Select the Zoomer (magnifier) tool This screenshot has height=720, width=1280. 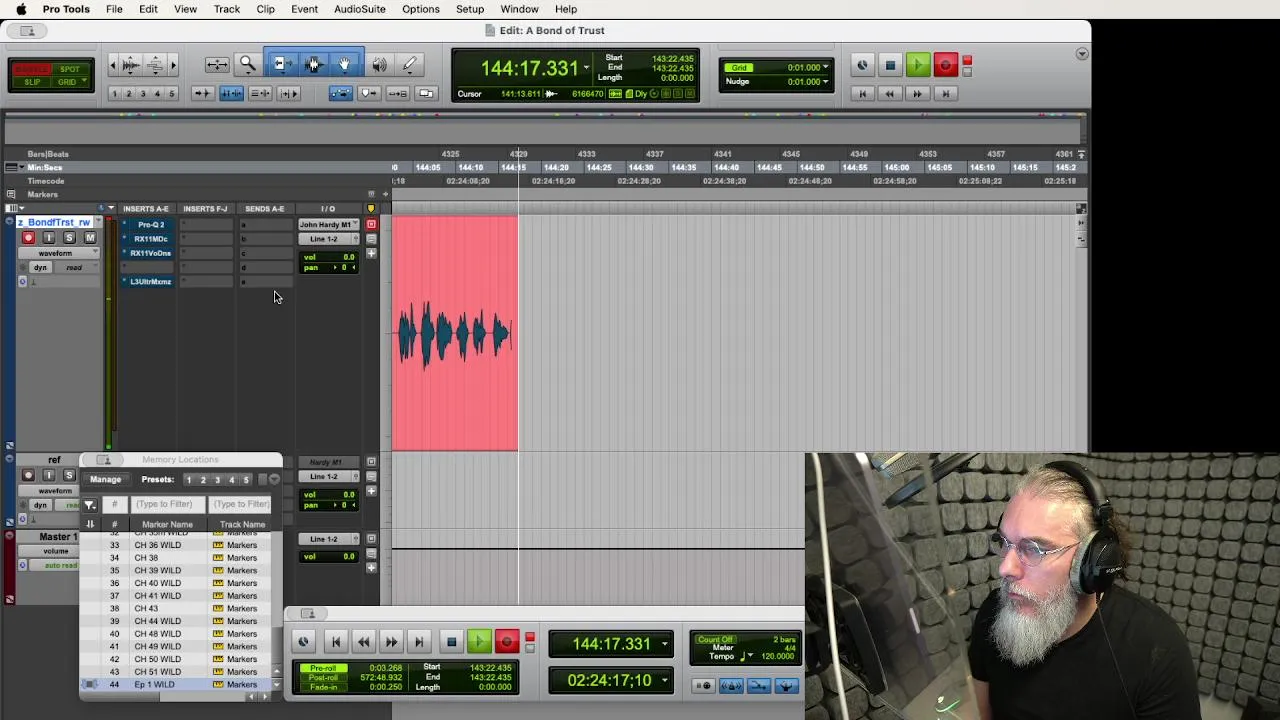pyautogui.click(x=247, y=65)
